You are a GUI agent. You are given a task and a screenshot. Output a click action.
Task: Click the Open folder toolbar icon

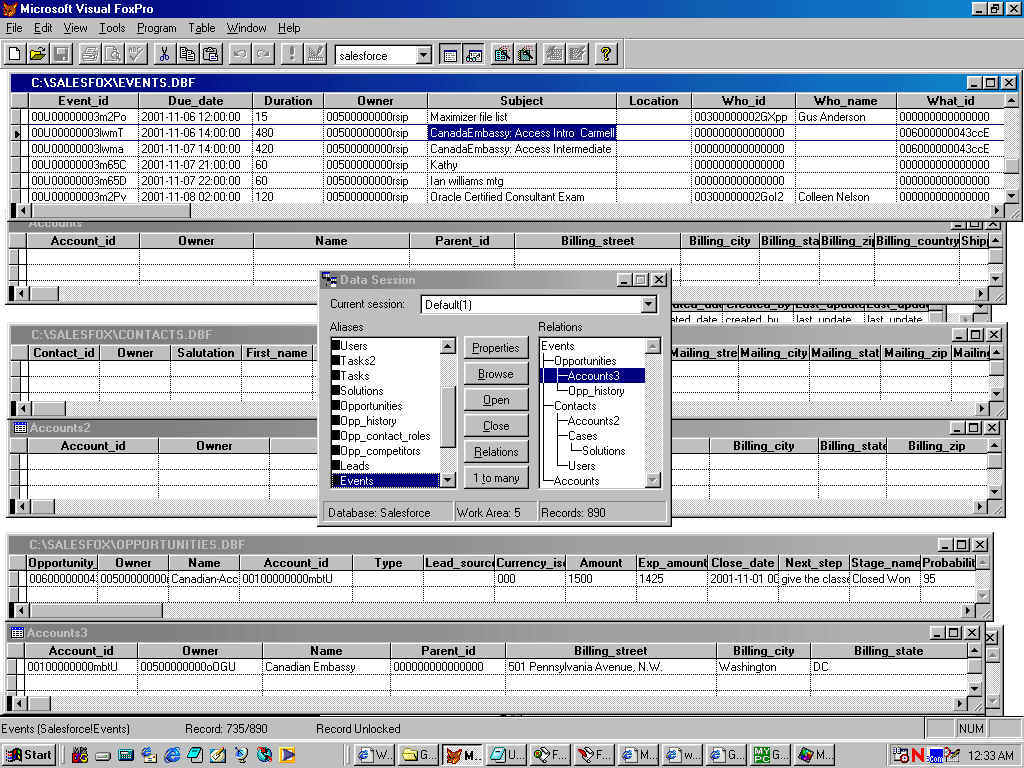pyautogui.click(x=38, y=54)
